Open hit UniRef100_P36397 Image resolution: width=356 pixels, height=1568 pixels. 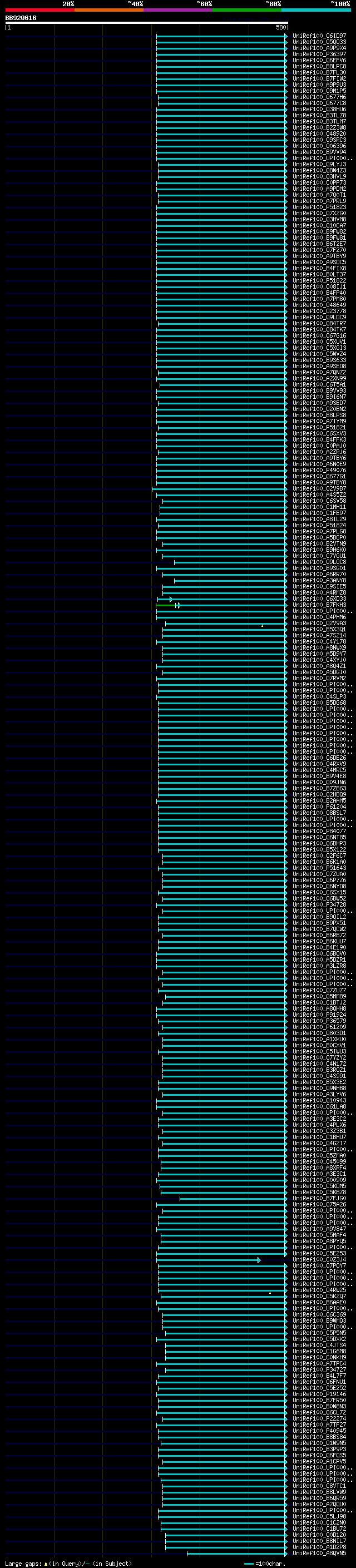click(319, 54)
